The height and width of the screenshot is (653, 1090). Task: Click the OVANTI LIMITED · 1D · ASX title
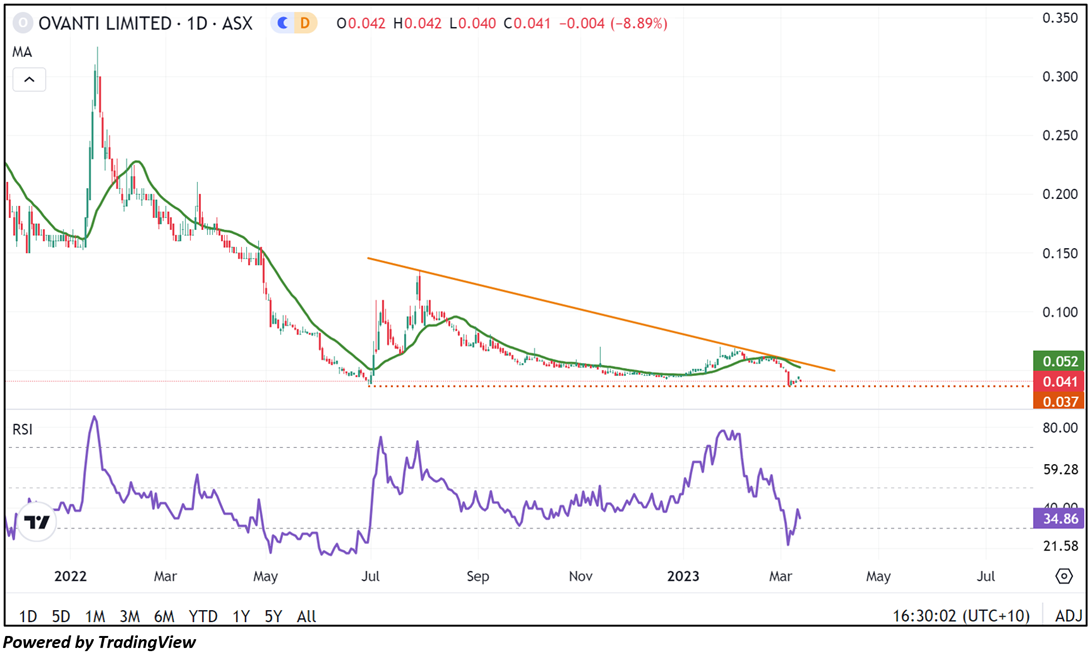pos(145,23)
